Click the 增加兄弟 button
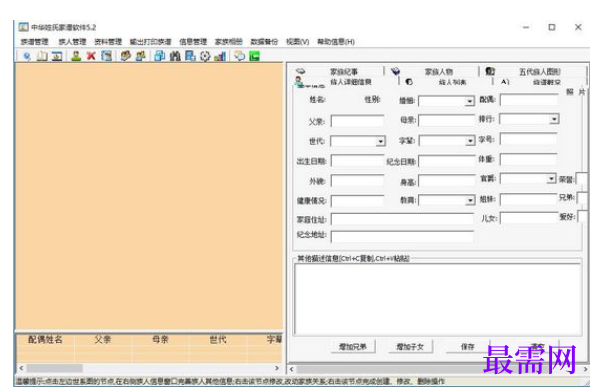This screenshot has width=595, height=391. pos(353,347)
